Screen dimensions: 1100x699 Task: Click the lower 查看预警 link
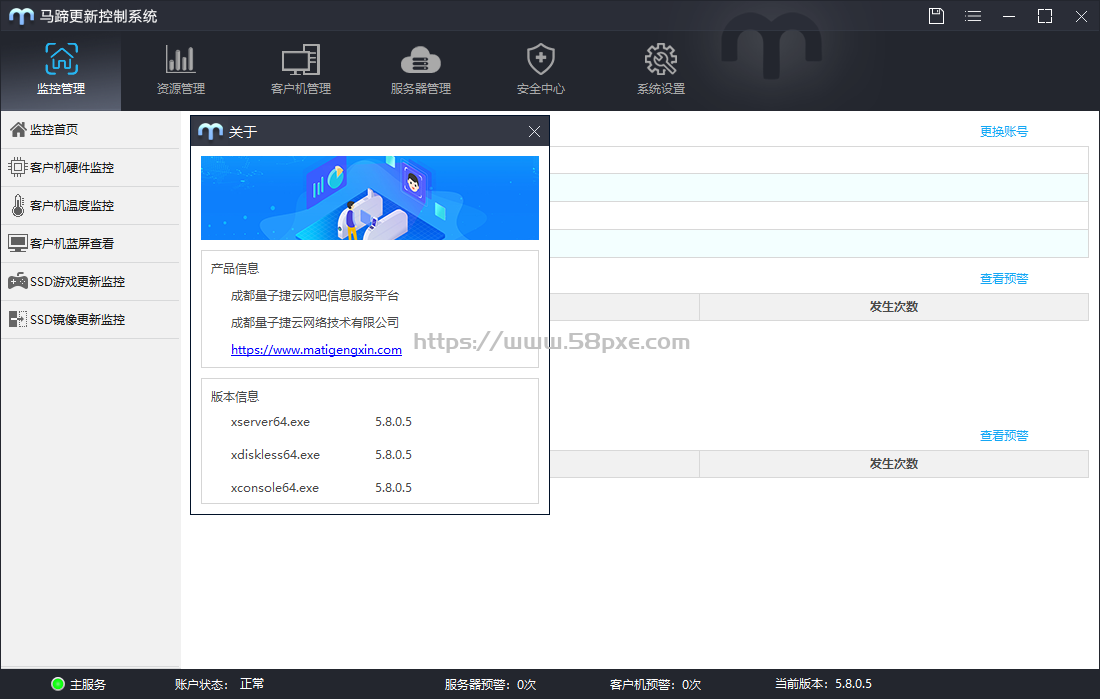tap(1004, 436)
